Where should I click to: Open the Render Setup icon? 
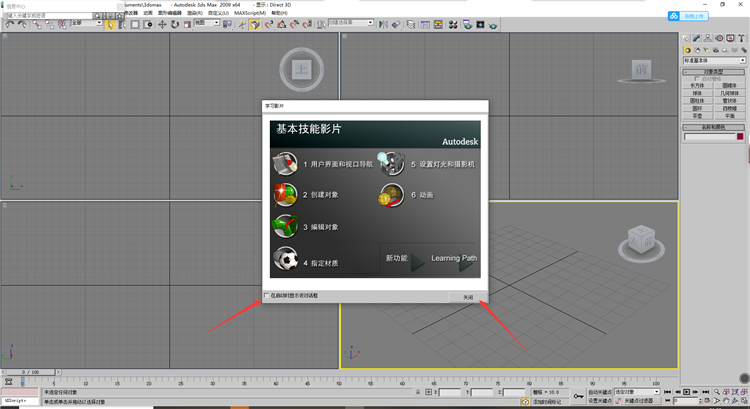click(467, 24)
